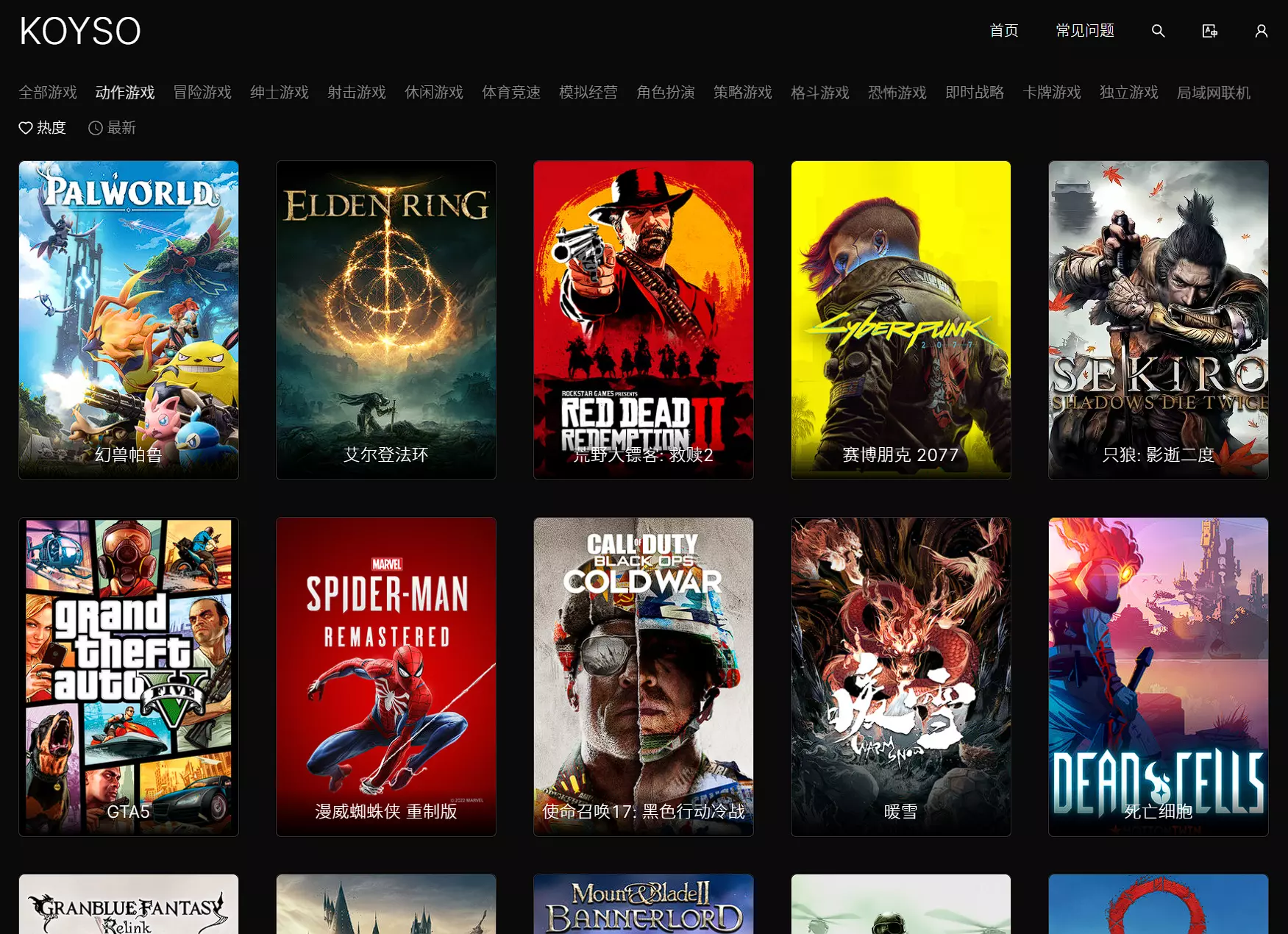The height and width of the screenshot is (934, 1288).
Task: Click the KOYSO logo
Action: (80, 32)
